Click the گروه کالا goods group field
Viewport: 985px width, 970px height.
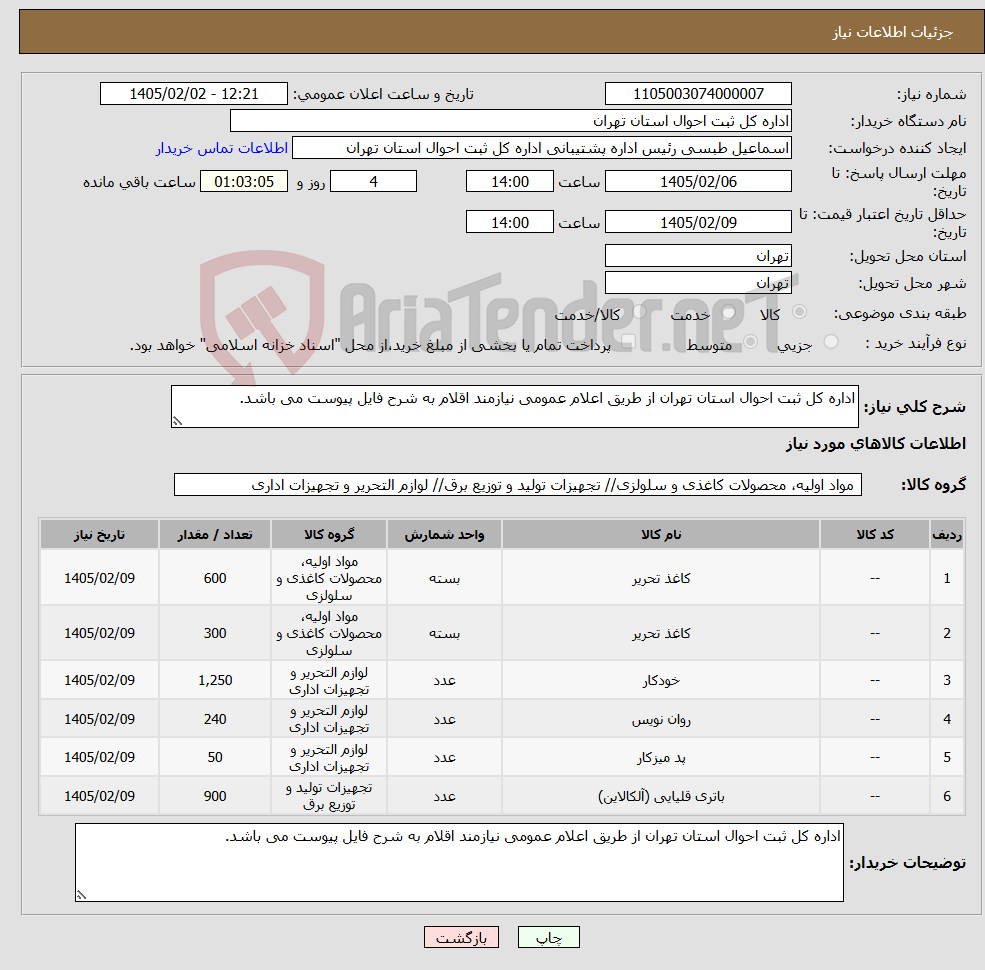pos(518,485)
